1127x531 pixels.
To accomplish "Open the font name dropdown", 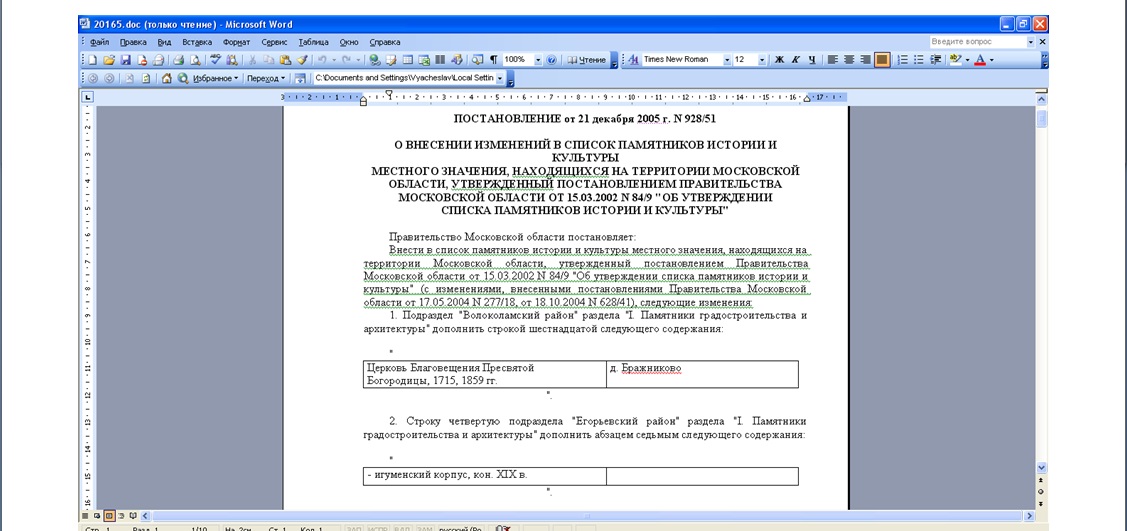I will pyautogui.click(x=727, y=60).
